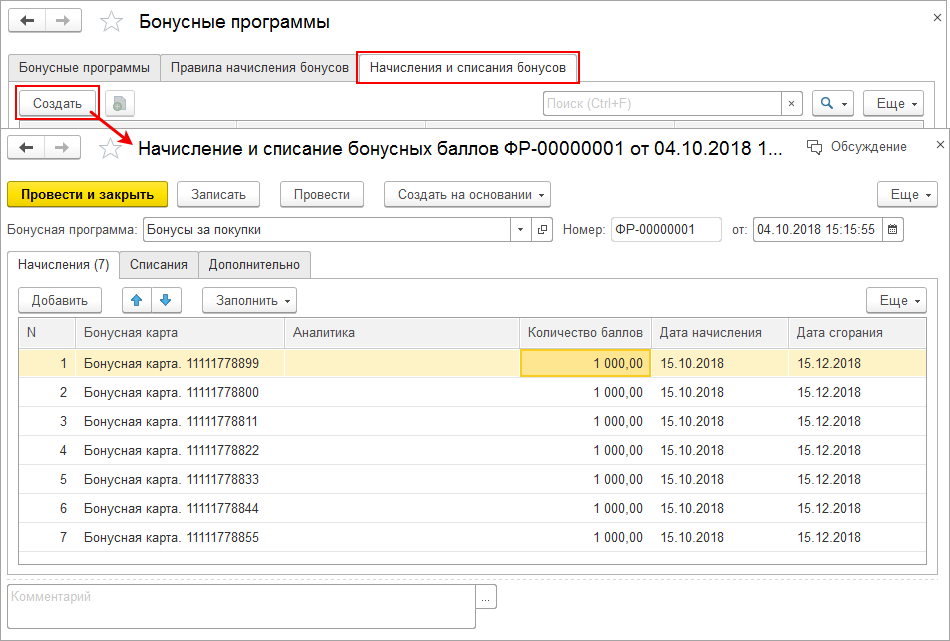Close the Бонусные программы window
Viewport: 950px width, 641px height.
tap(937, 18)
